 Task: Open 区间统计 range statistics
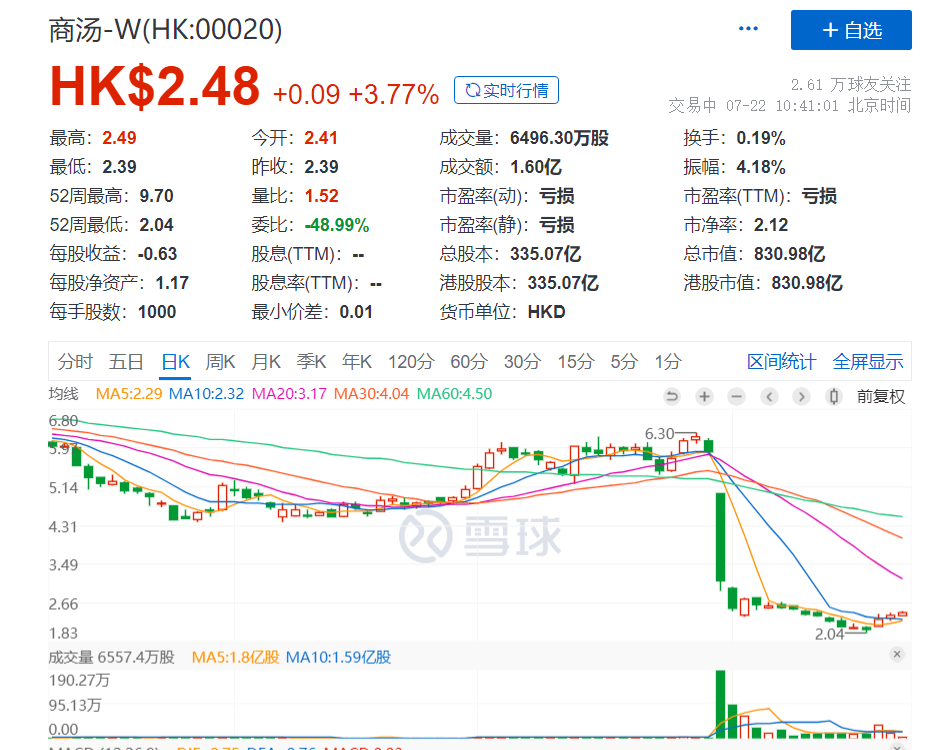pos(781,361)
